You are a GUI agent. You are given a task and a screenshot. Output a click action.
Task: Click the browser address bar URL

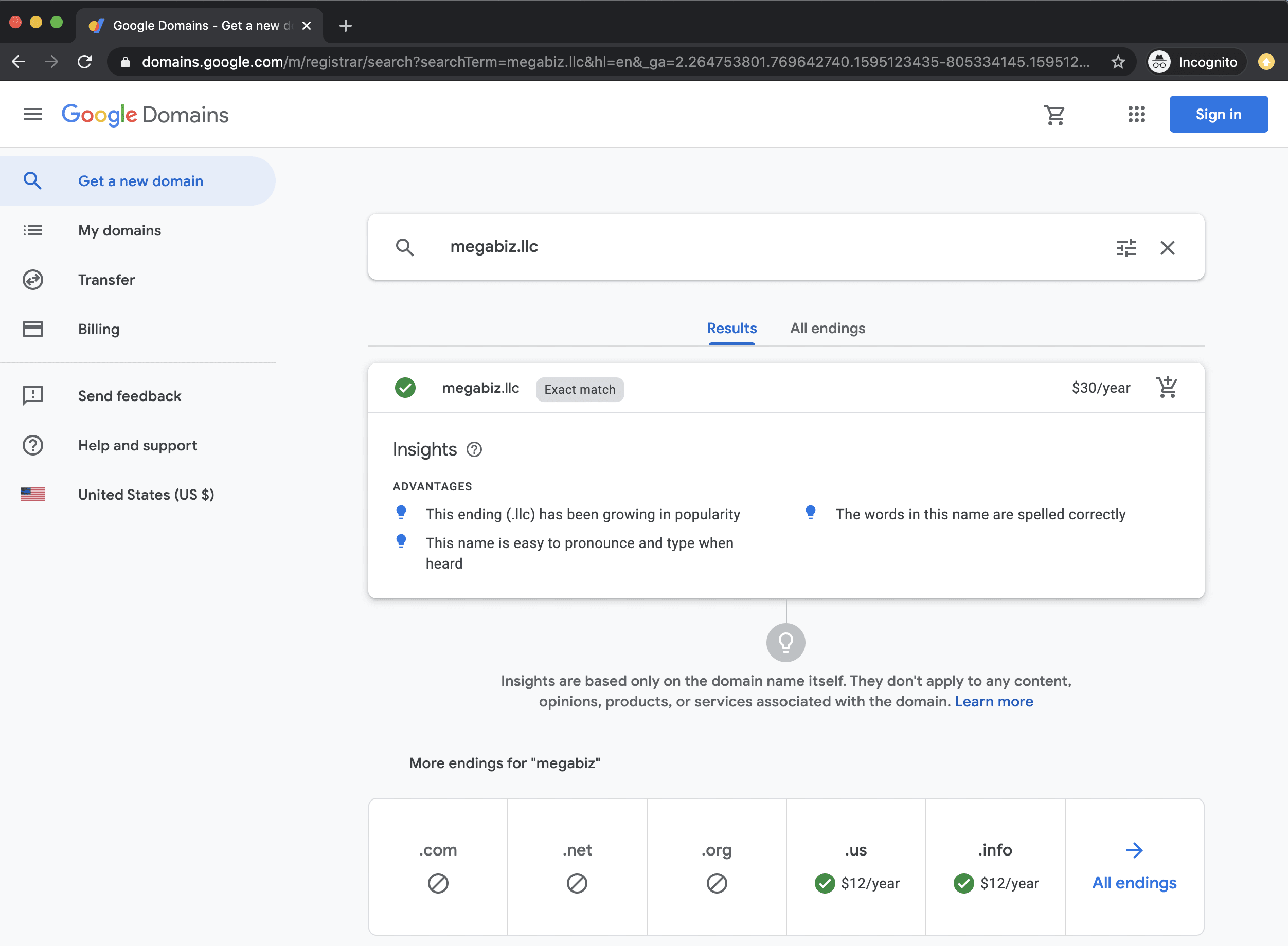(x=616, y=62)
